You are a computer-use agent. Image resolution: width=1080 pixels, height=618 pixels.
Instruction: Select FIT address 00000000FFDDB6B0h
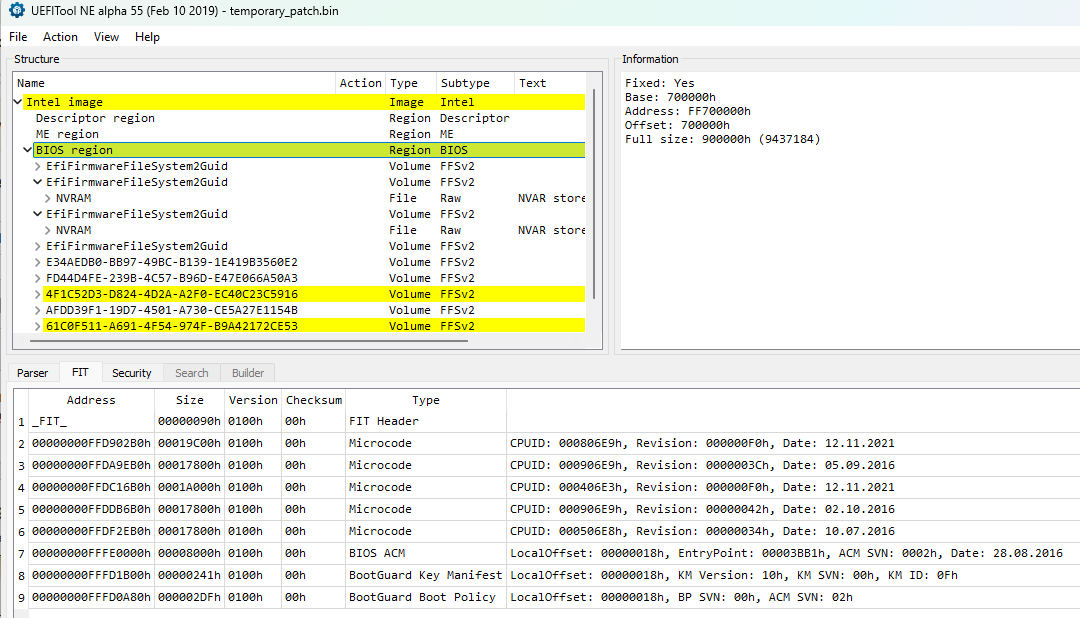click(x=91, y=509)
